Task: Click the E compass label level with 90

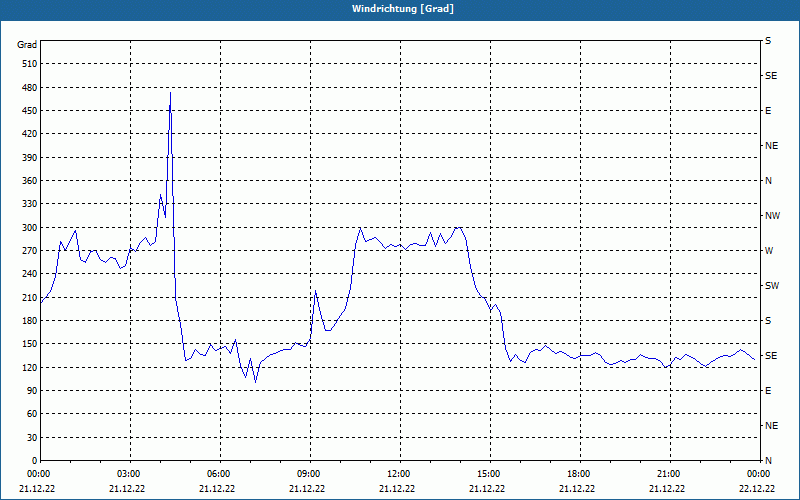Action: [x=768, y=390]
